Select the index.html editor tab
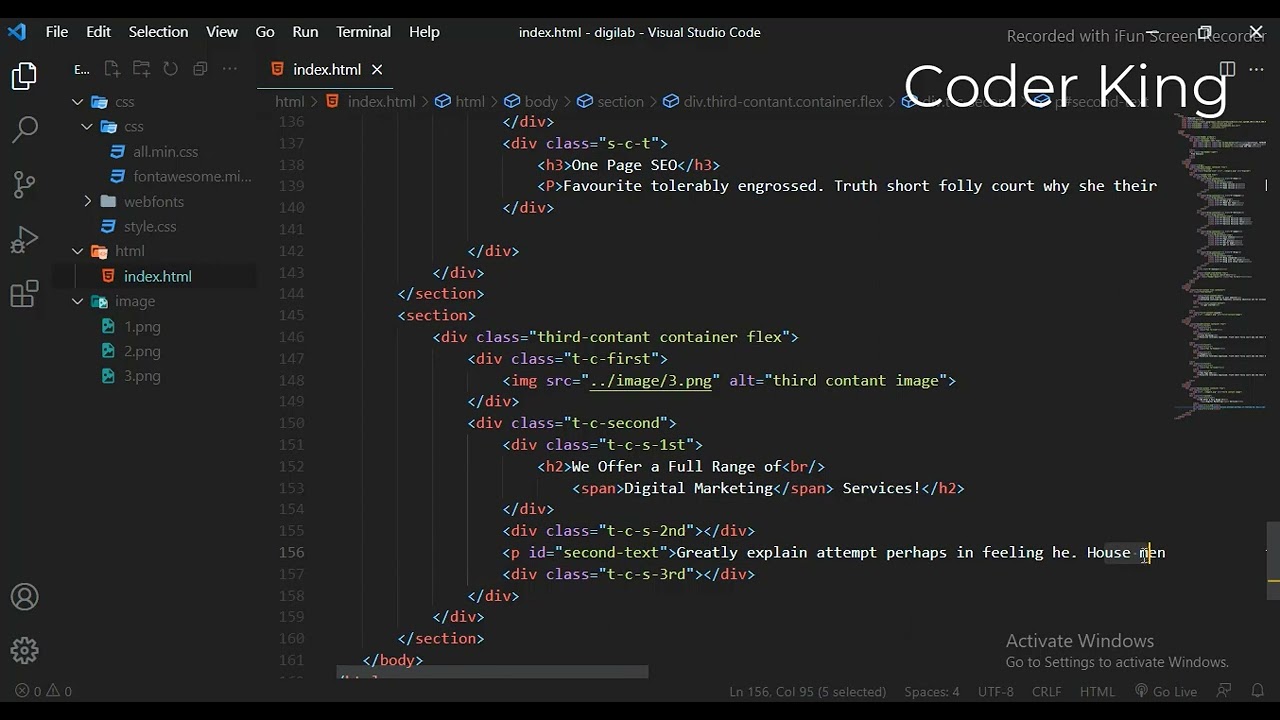 [x=326, y=69]
